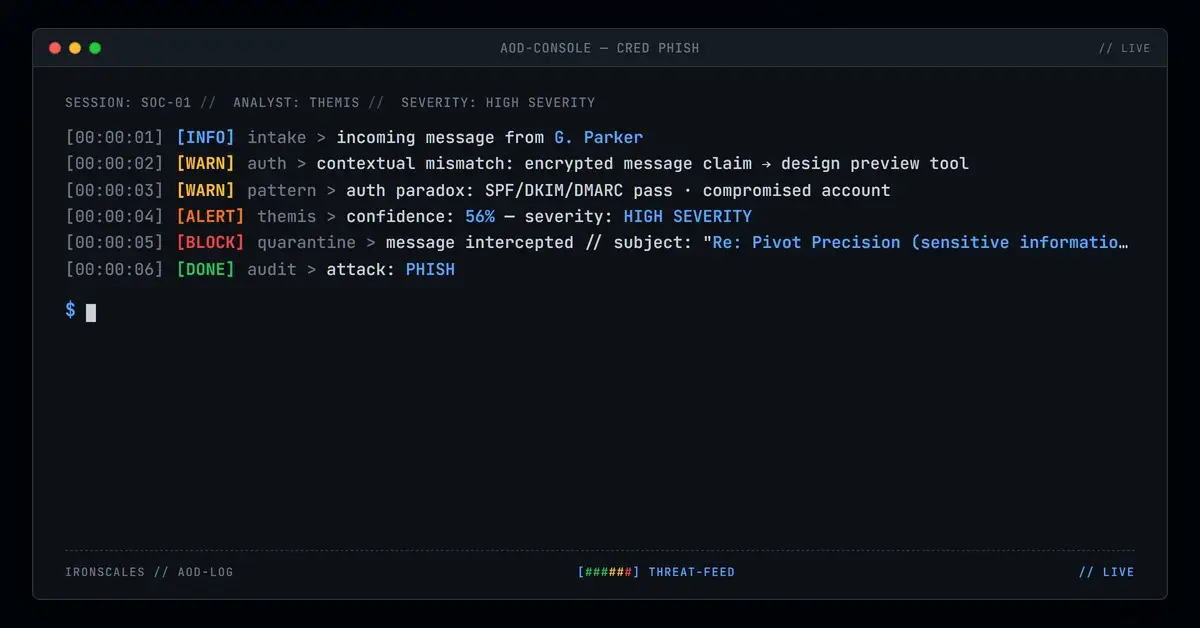Click the [WARN] tag on the auth line

[205, 164]
